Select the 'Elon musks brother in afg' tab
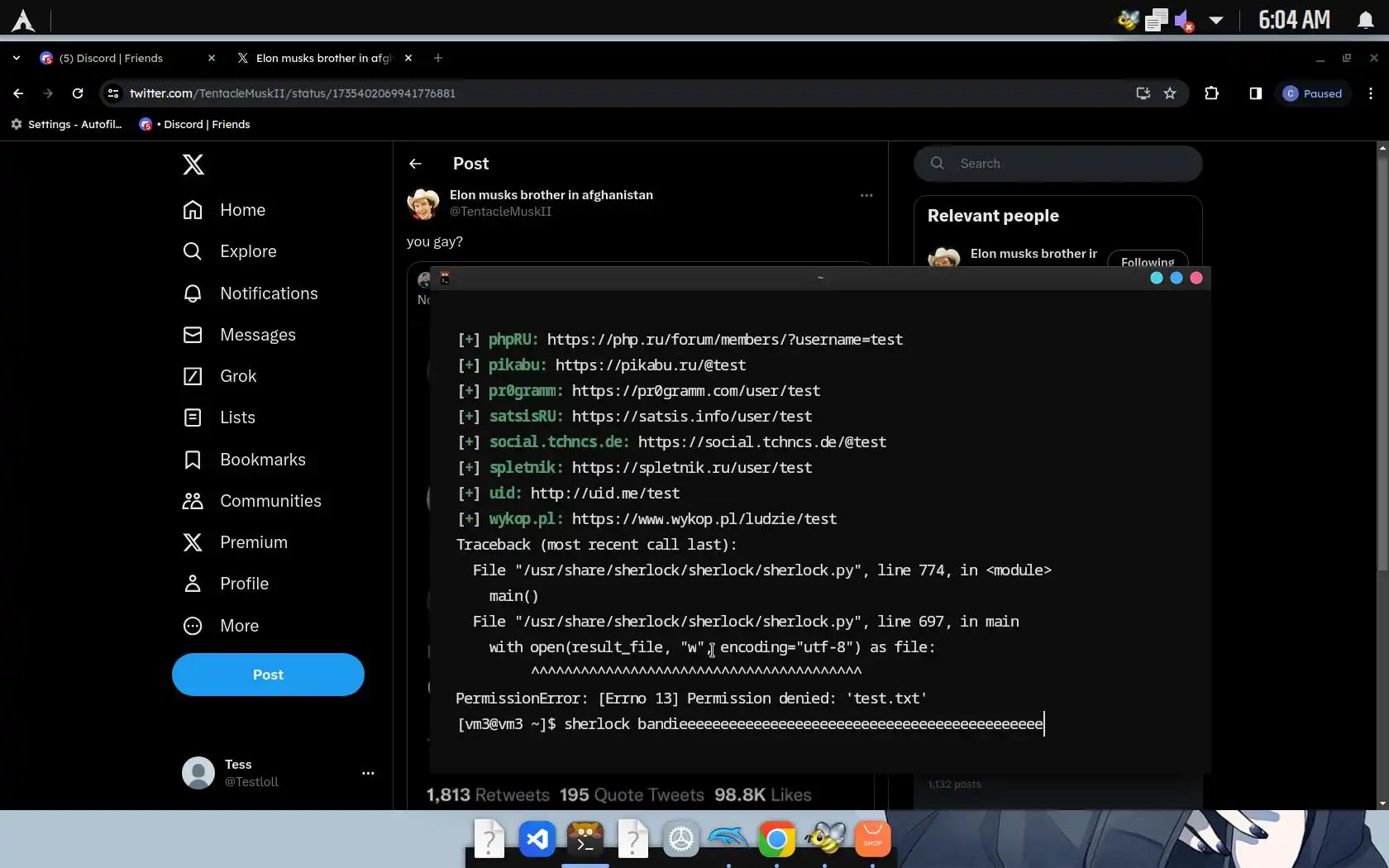Viewport: 1389px width, 868px height. 324,58
